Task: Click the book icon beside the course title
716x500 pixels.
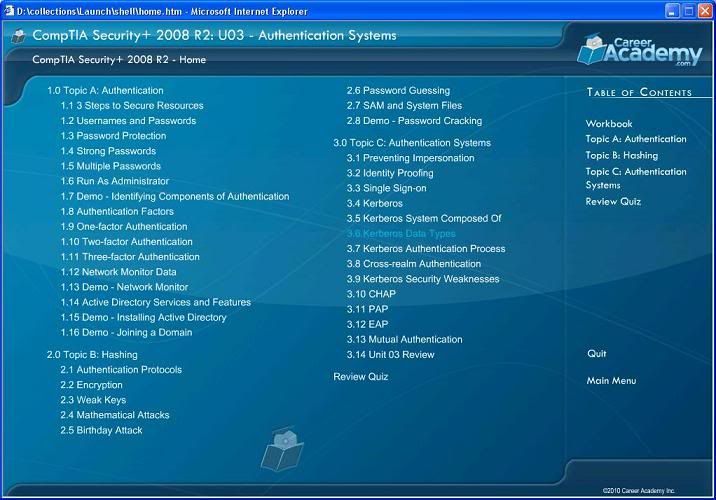Action: tap(19, 36)
